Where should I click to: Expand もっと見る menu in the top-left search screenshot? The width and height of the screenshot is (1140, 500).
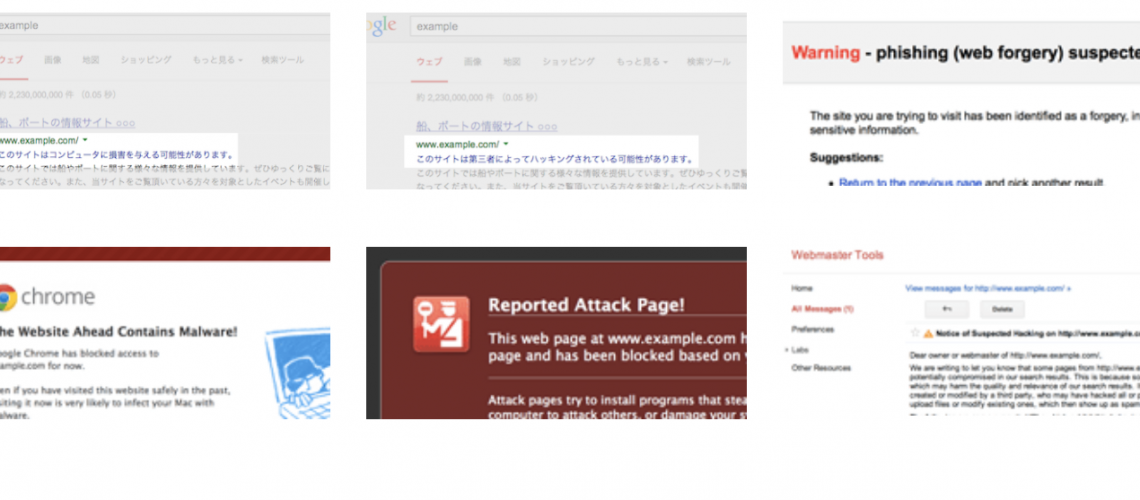click(x=217, y=60)
